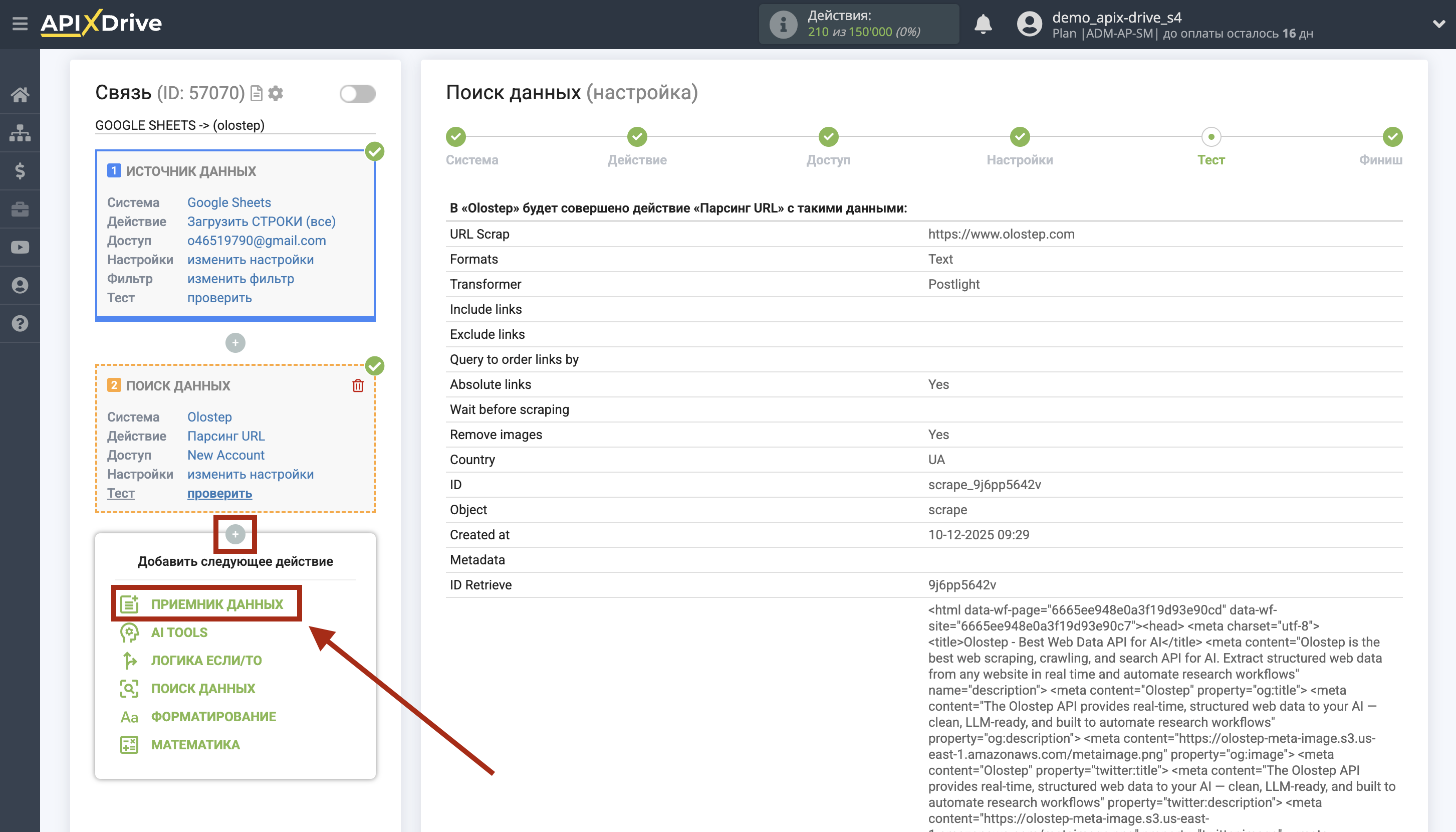The image size is (1456, 832).
Task: Open the New Account link
Action: point(225,455)
